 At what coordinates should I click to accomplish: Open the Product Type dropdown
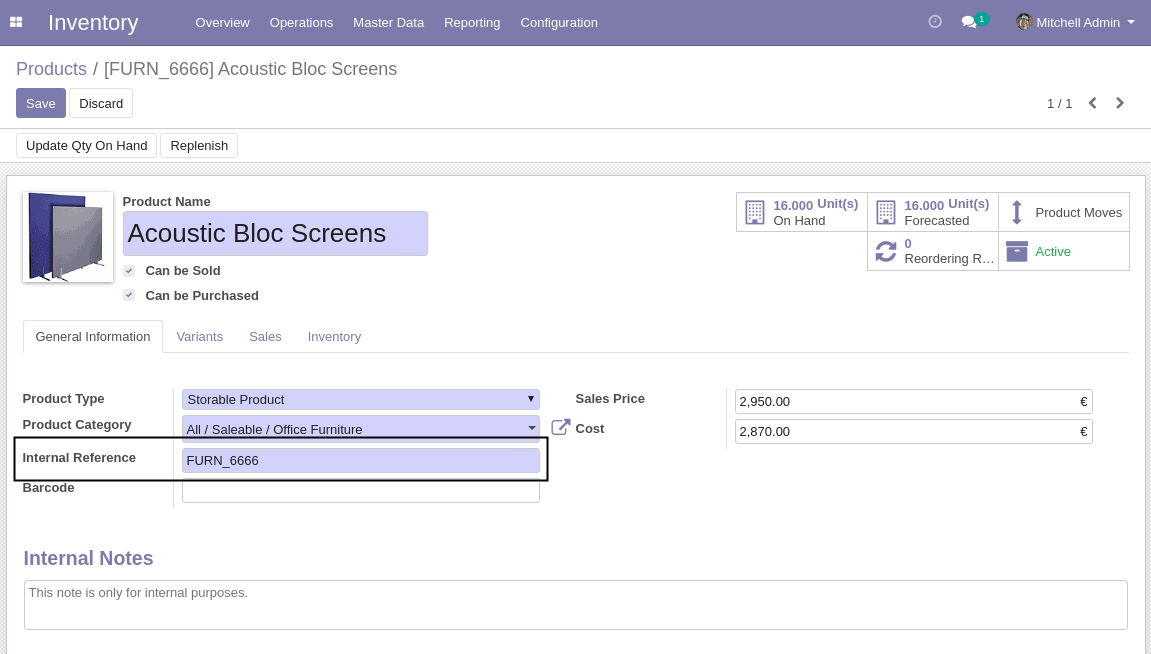click(360, 399)
